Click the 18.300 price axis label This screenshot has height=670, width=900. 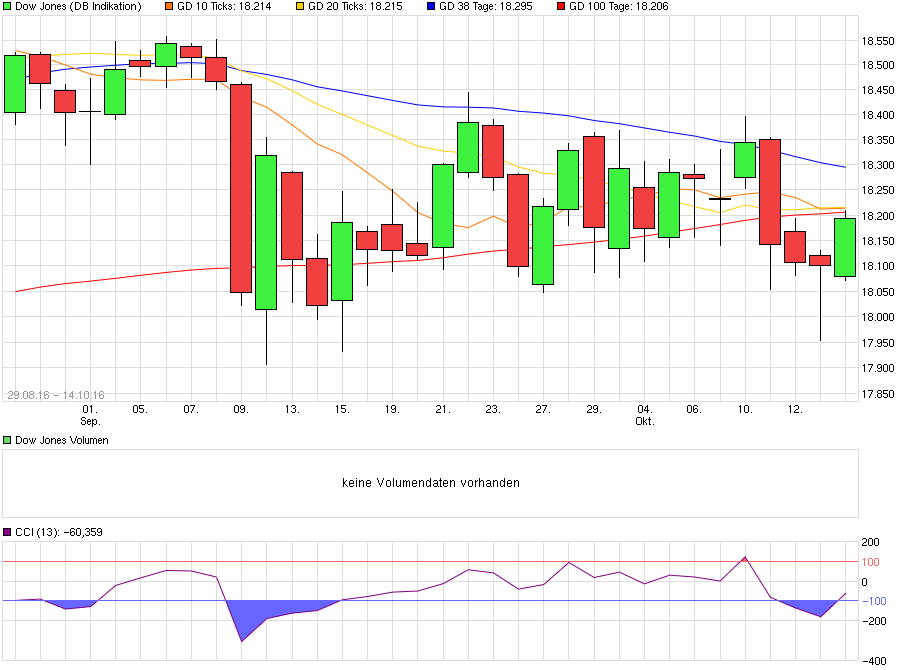click(878, 165)
